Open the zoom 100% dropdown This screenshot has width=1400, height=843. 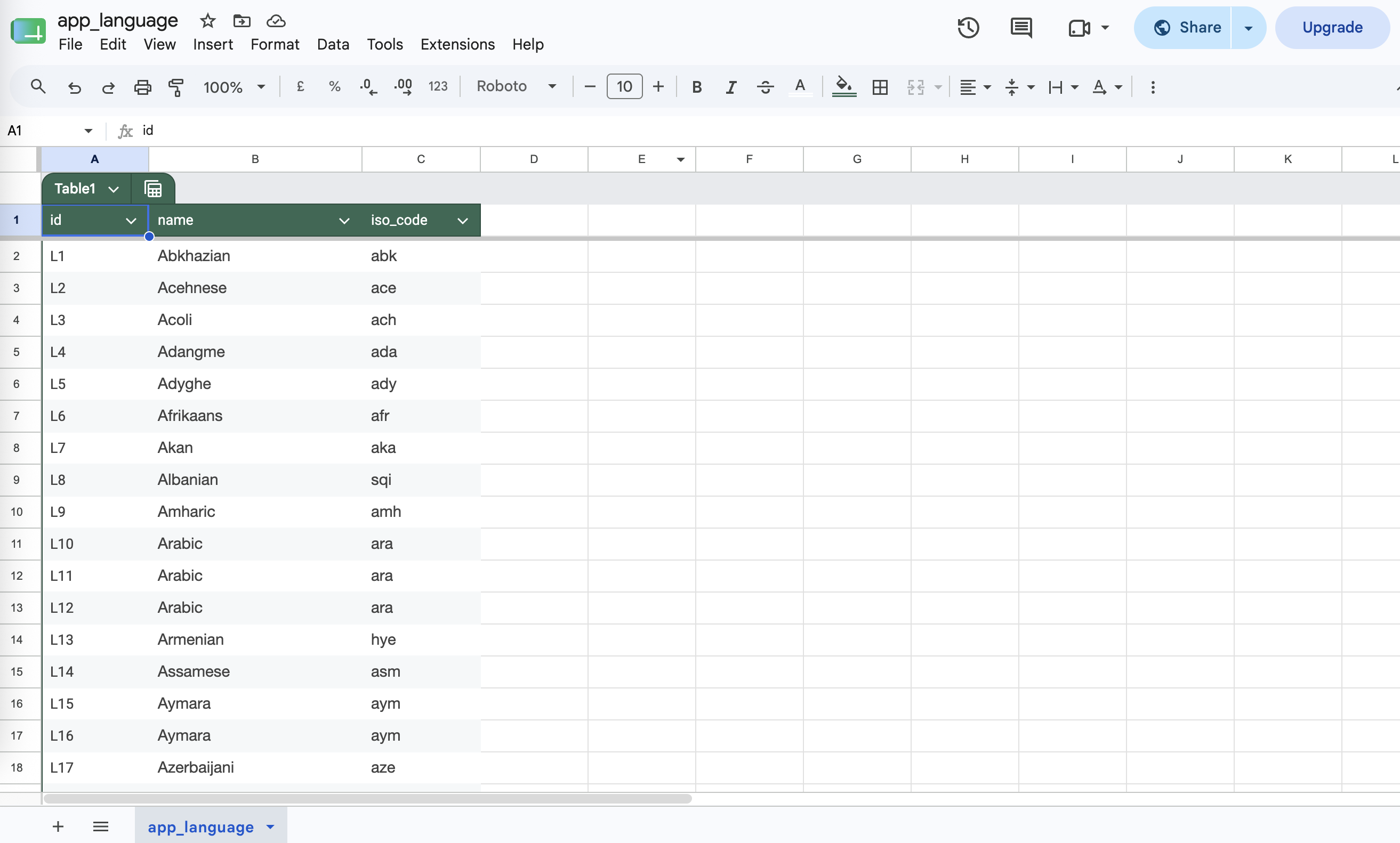pyautogui.click(x=235, y=87)
